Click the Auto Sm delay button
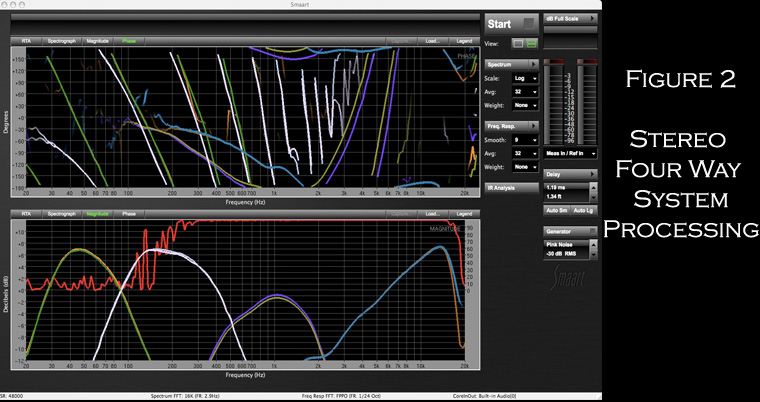The height and width of the screenshot is (402, 760). [x=556, y=210]
